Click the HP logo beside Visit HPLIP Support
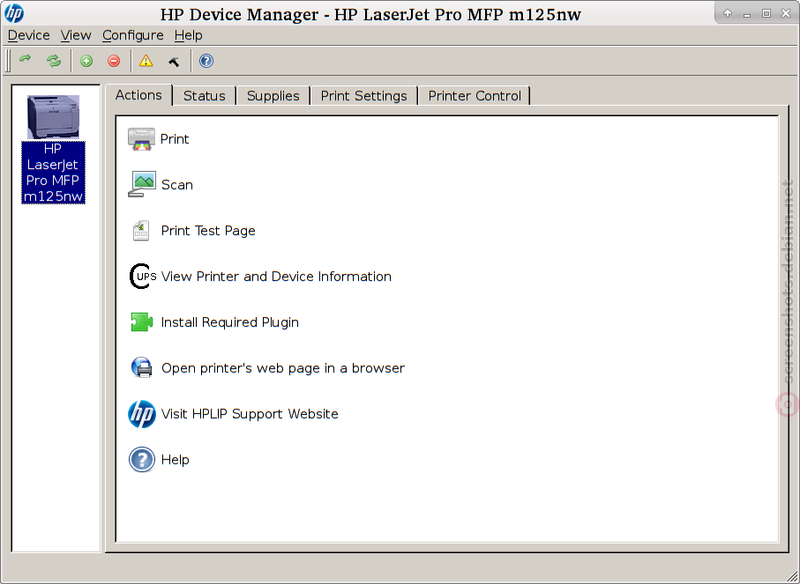This screenshot has height=584, width=800. click(x=142, y=414)
